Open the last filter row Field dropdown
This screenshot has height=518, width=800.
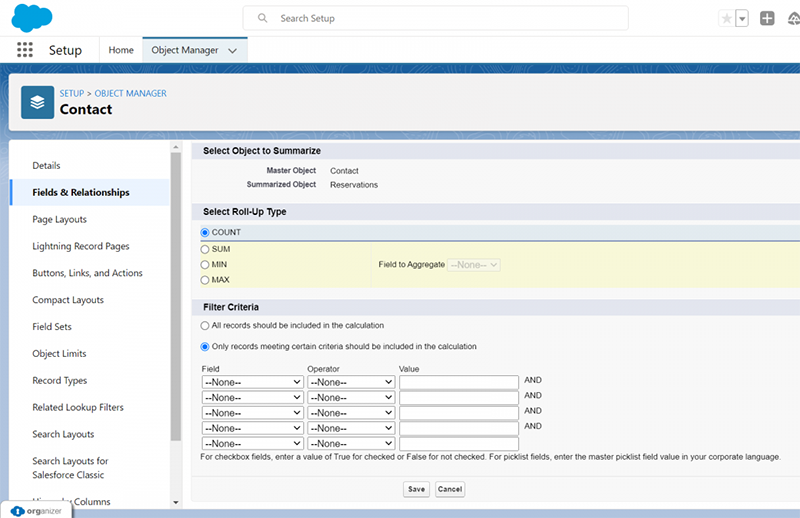253,443
